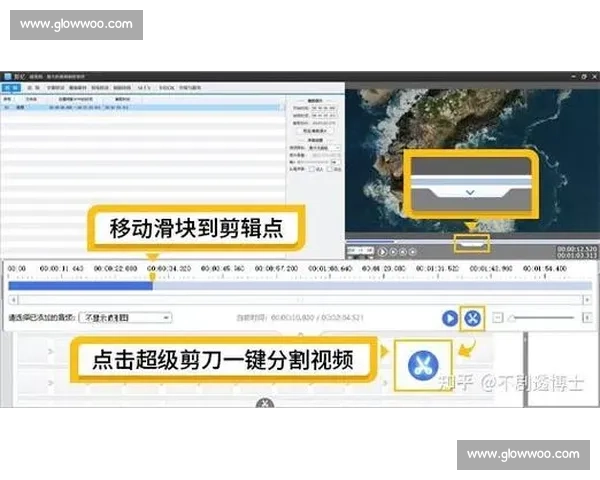Click the second small round button under the preview
This screenshot has width=600, height=480.
(393, 252)
